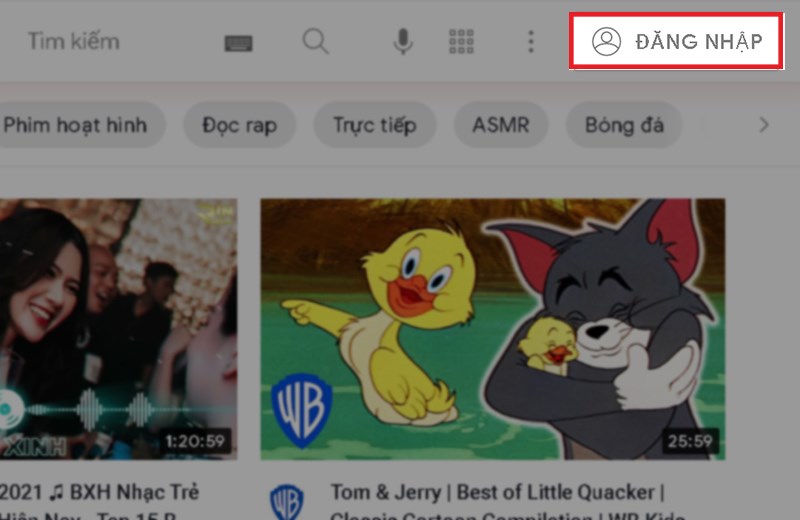Image resolution: width=800 pixels, height=520 pixels.
Task: Click the ĐĂNG NHẬP sign-in button
Action: coord(677,41)
